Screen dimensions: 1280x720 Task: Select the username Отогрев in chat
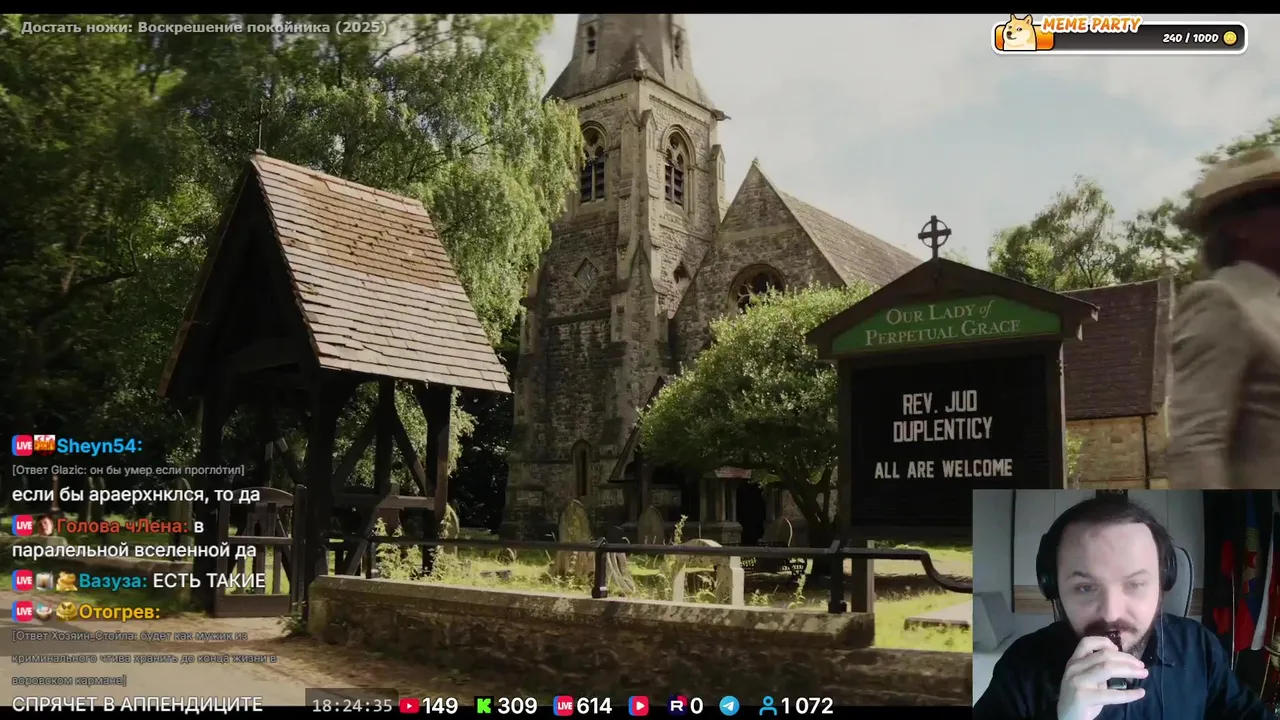point(119,612)
